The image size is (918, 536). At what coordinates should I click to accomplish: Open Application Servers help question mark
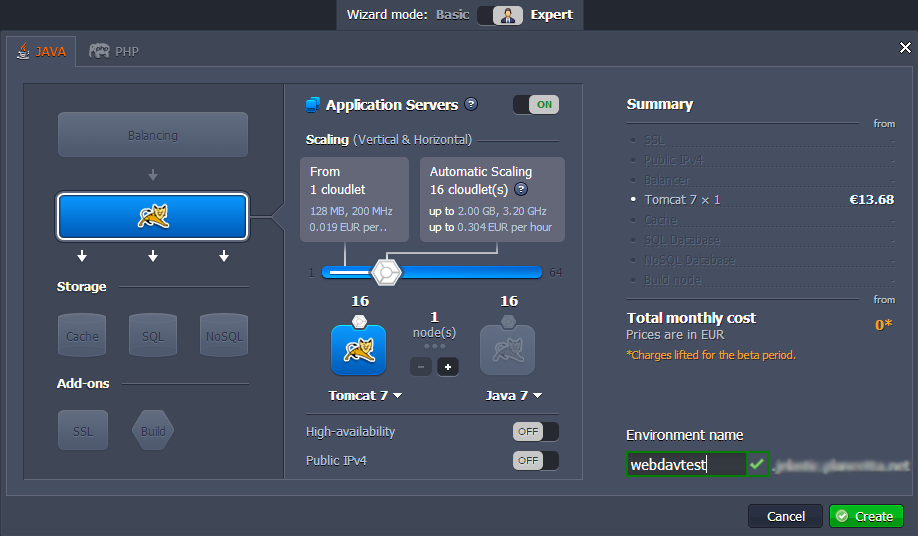471,104
